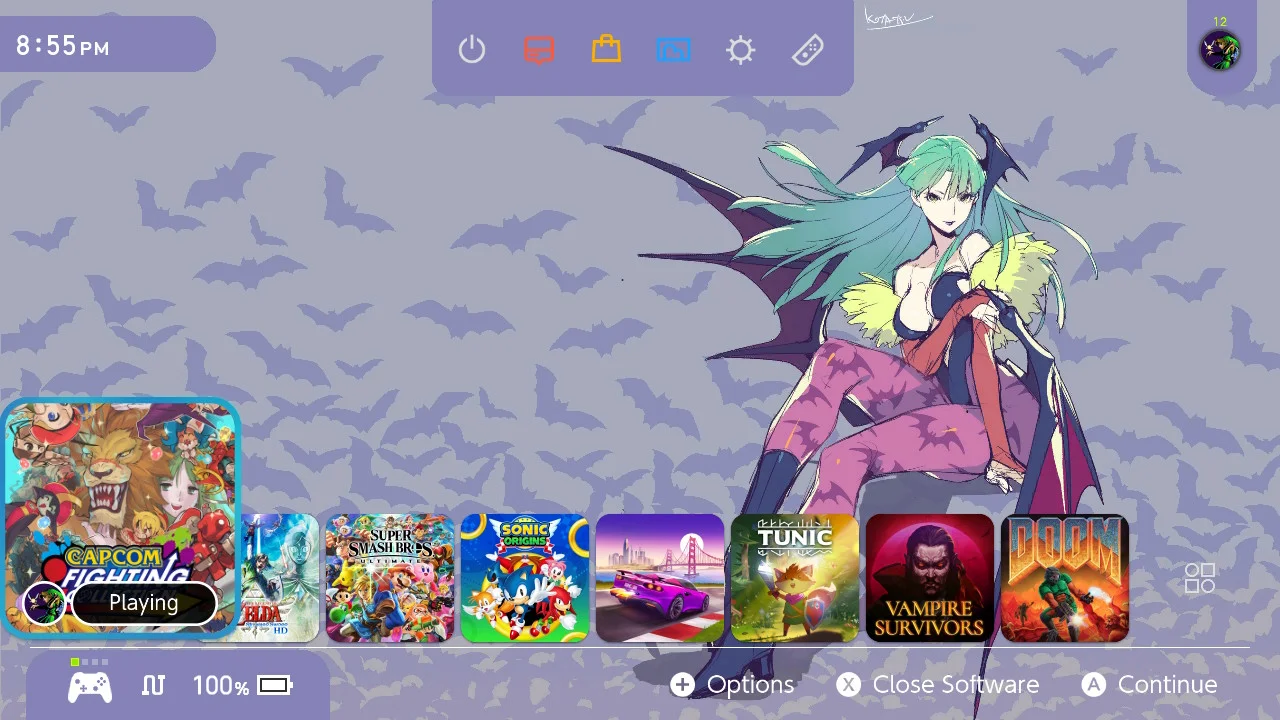Image resolution: width=1280 pixels, height=720 pixels.
Task: Select the DOOM game tile
Action: (x=1065, y=578)
